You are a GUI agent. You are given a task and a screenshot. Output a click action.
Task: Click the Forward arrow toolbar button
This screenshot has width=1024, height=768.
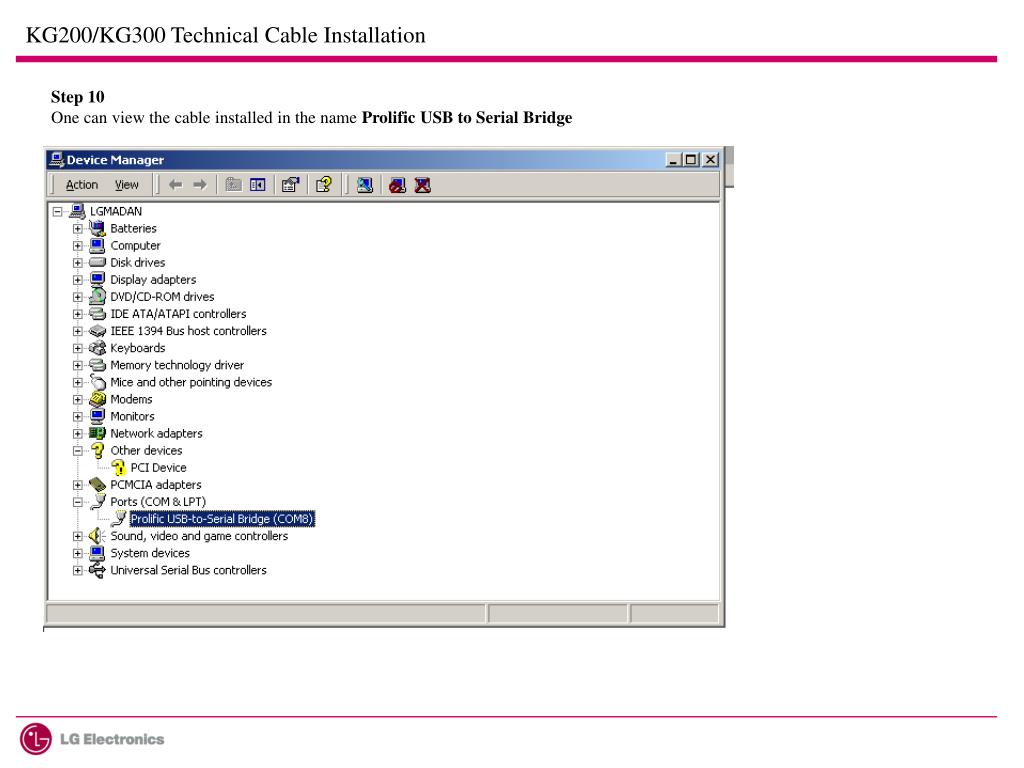point(200,185)
